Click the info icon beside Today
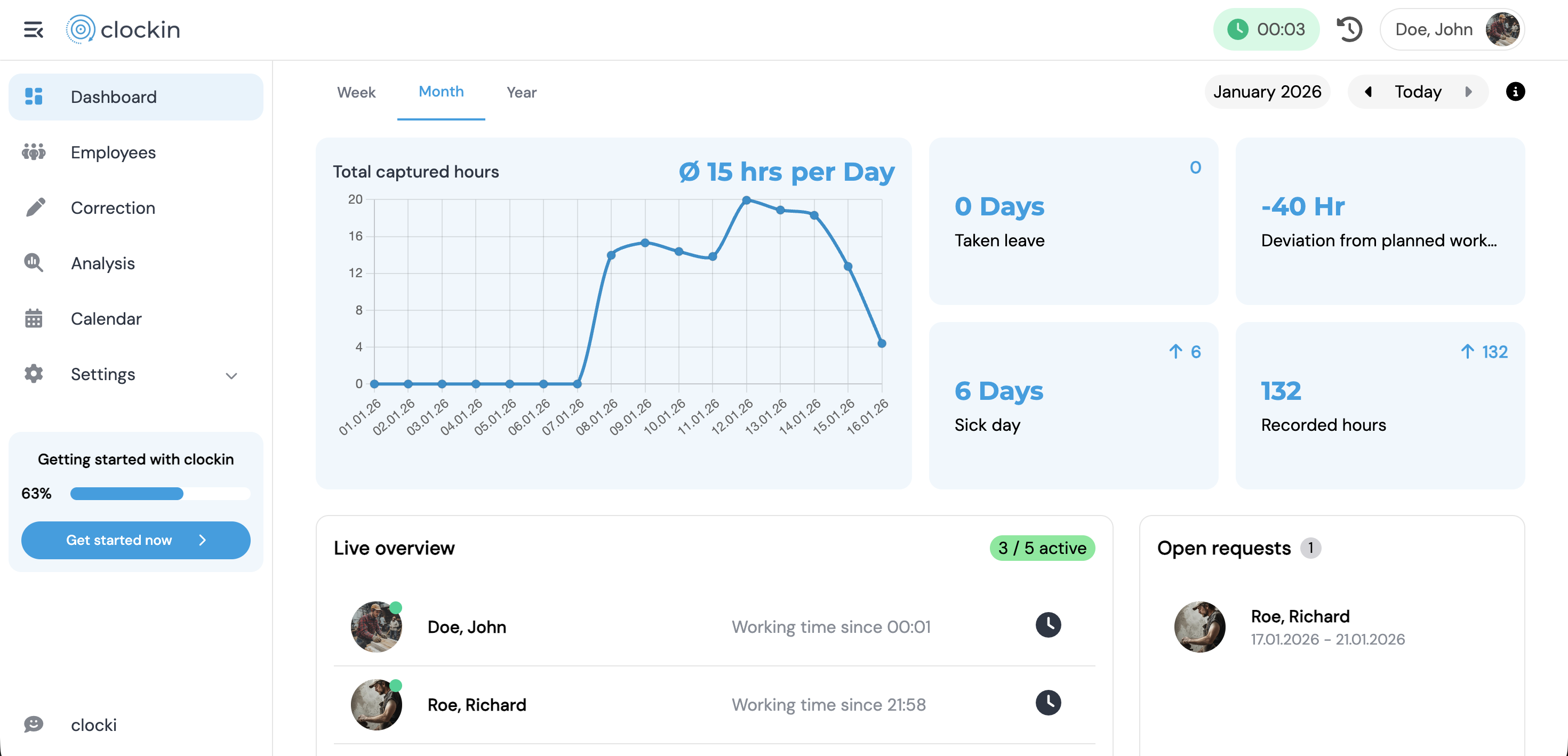The height and width of the screenshot is (756, 1568). (1515, 92)
